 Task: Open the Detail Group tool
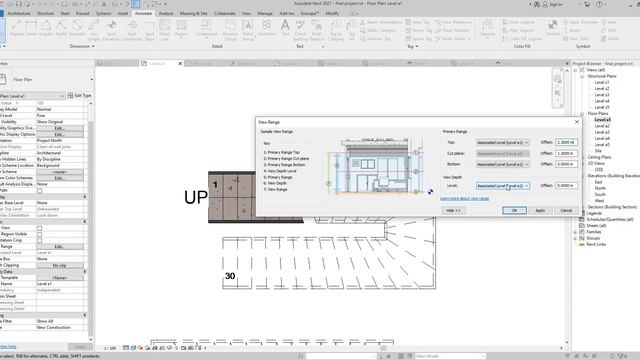coord(248,30)
